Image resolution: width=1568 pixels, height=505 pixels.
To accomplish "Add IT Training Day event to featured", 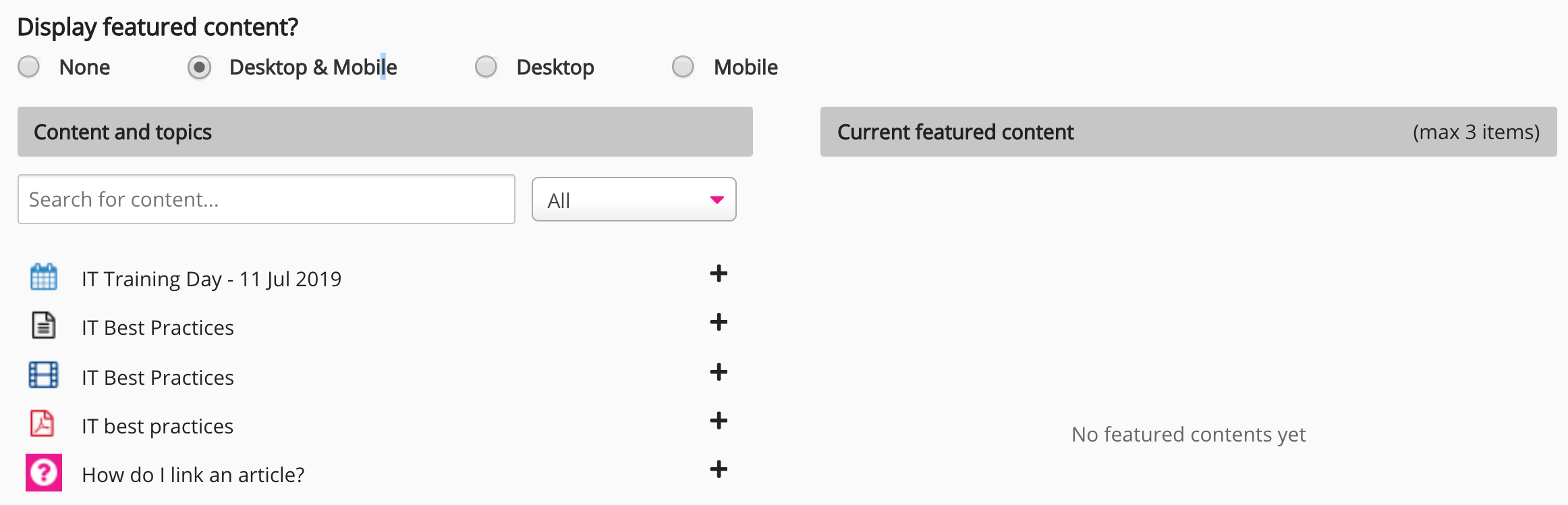I will [x=719, y=274].
